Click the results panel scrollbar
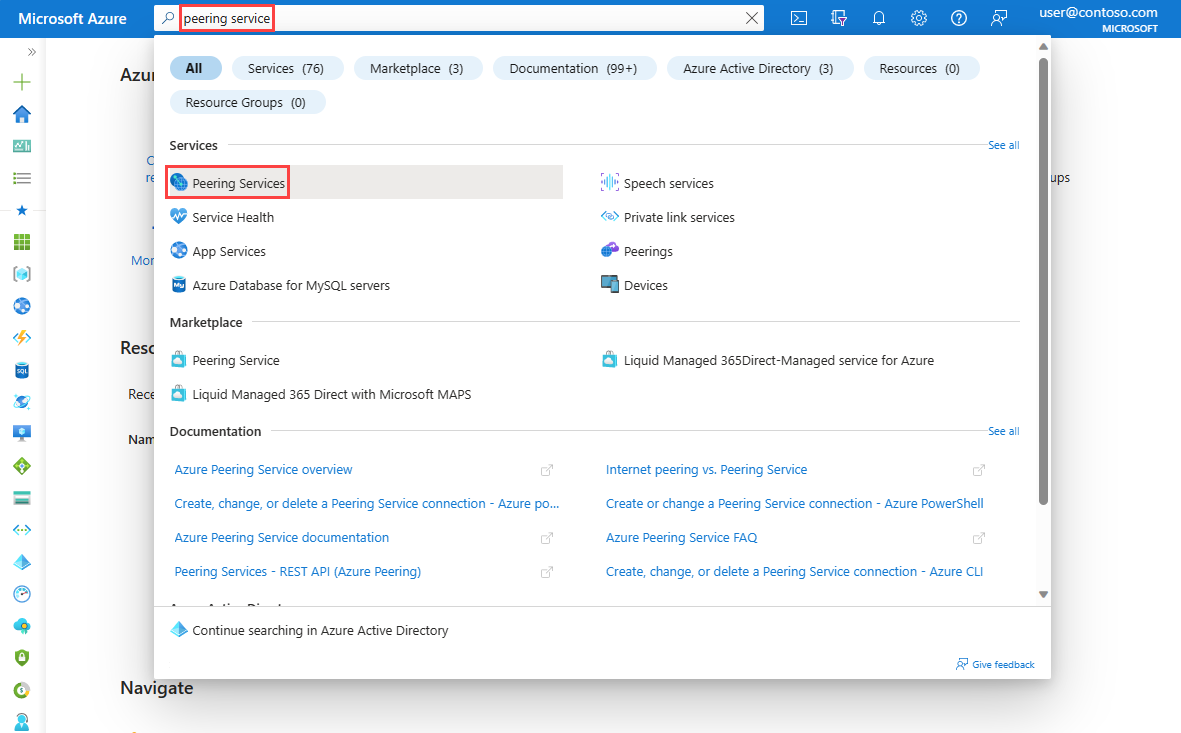Screen dimensions: 1181x733 click(x=1043, y=282)
